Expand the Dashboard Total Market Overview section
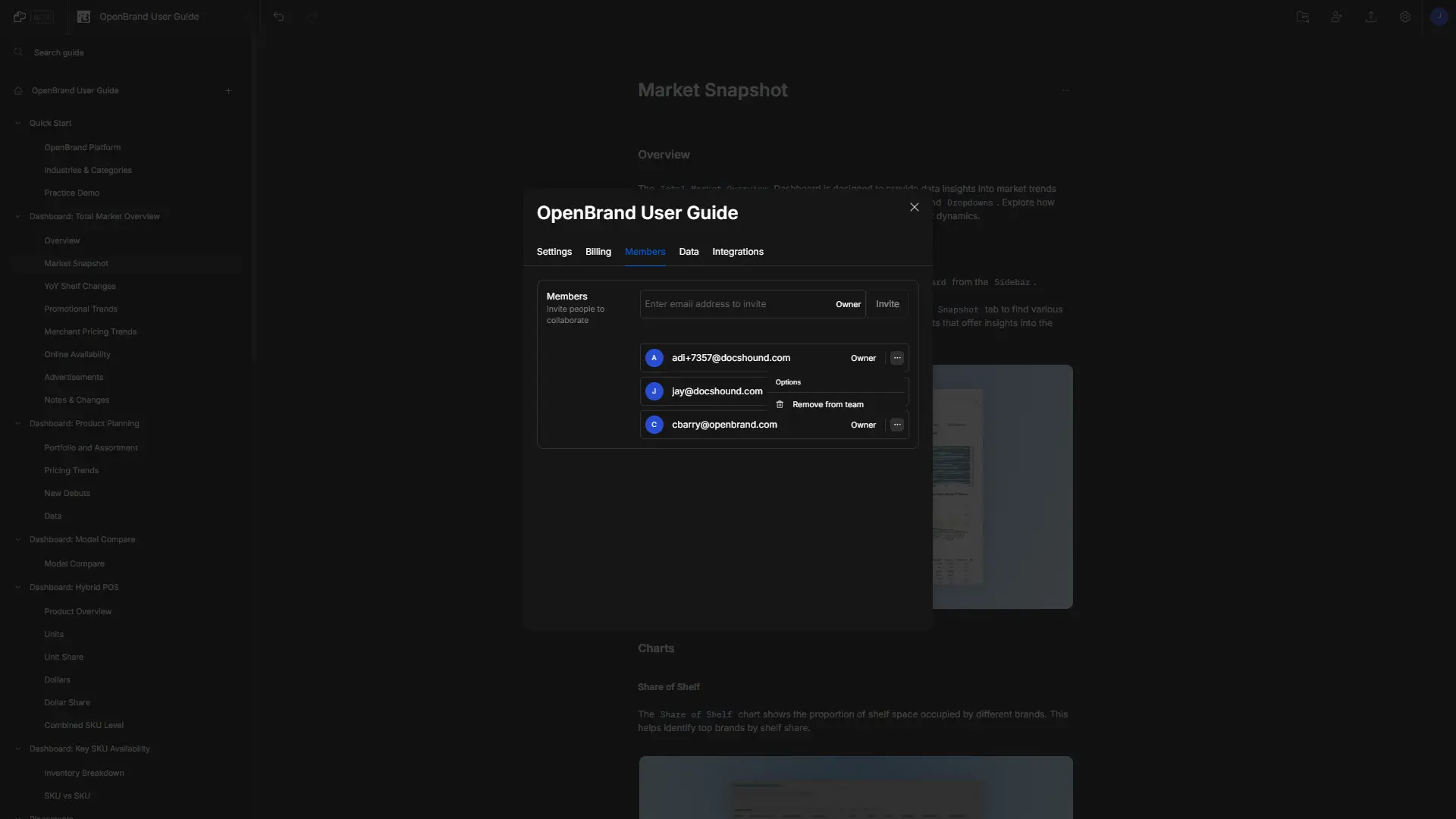This screenshot has width=1456, height=819. 18,217
